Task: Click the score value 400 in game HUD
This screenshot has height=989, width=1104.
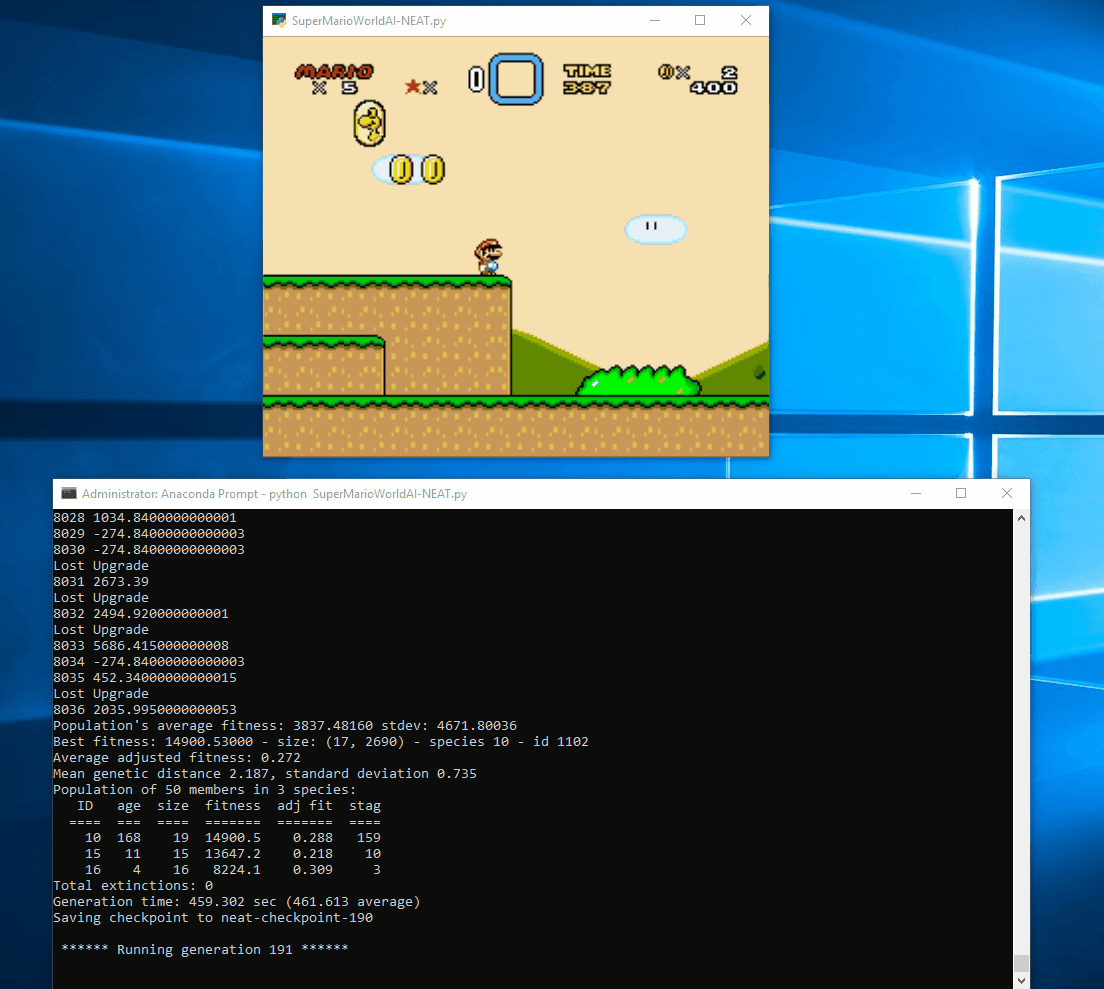Action: [713, 87]
